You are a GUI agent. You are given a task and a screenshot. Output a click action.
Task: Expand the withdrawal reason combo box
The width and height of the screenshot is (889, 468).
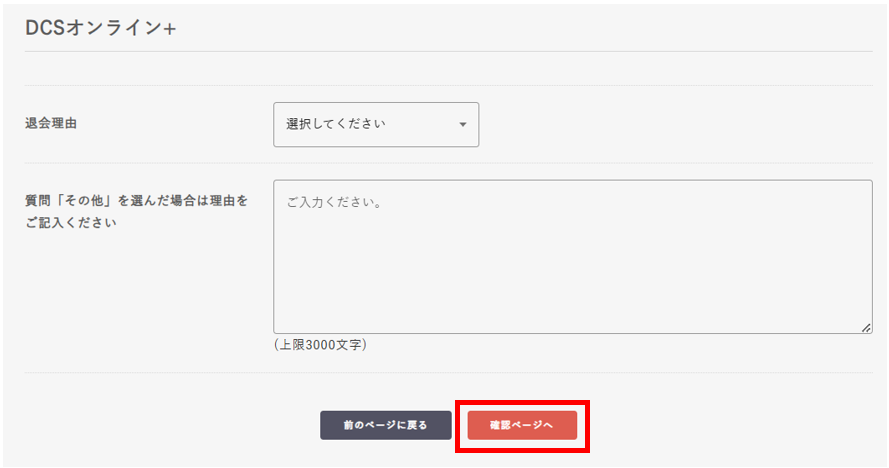click(x=375, y=124)
